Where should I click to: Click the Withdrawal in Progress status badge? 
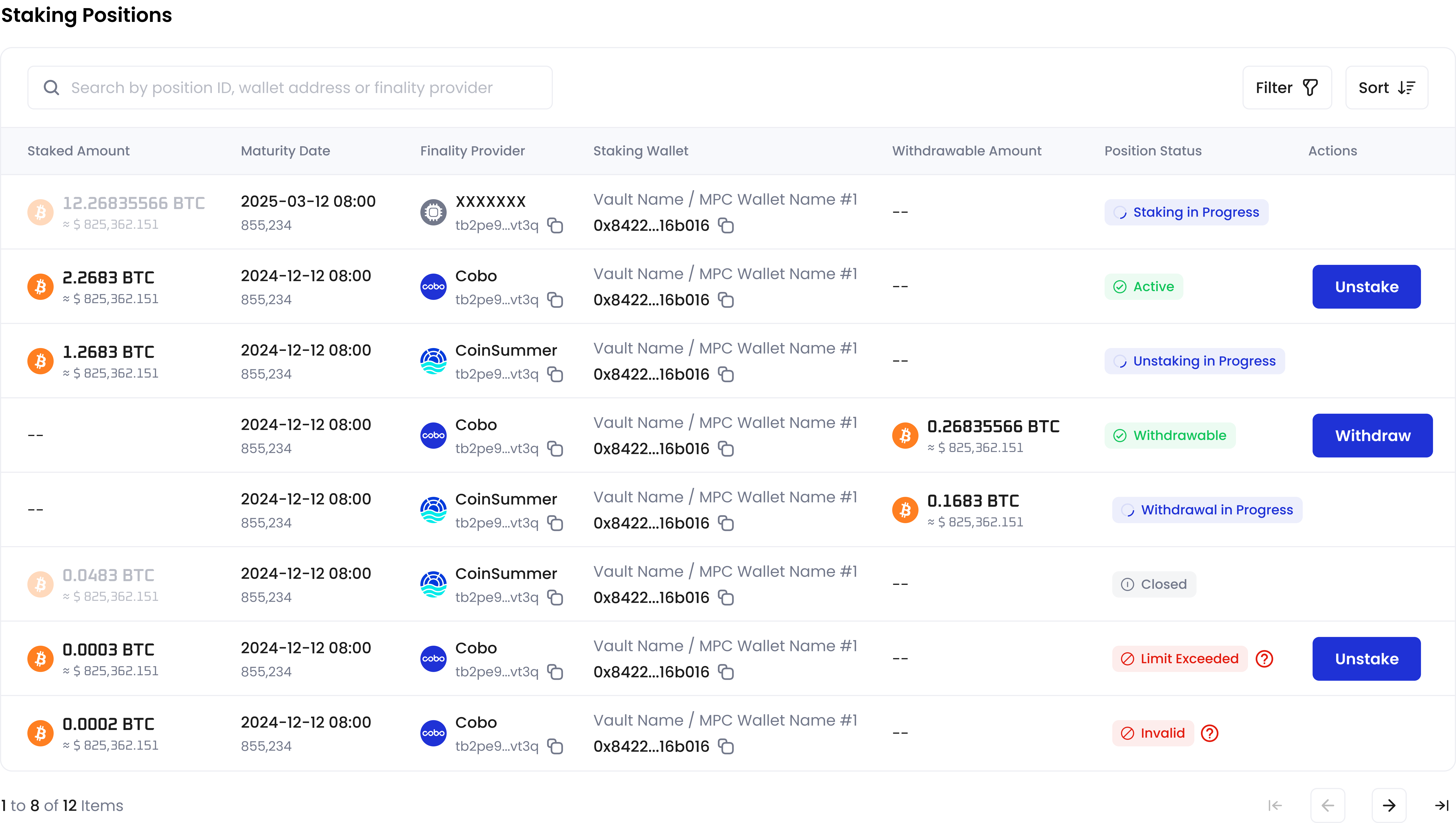click(1207, 510)
